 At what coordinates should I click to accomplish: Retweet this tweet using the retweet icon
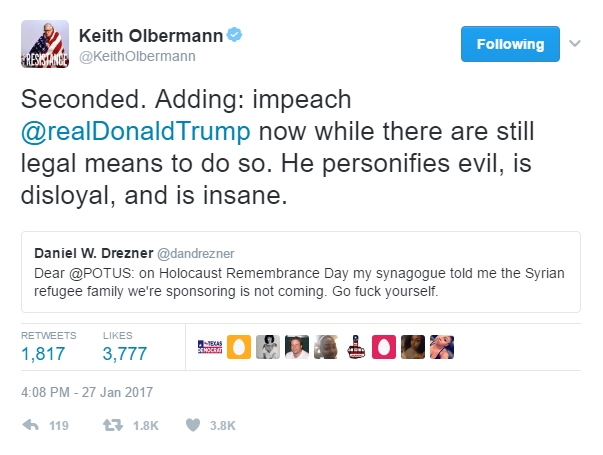tap(113, 425)
